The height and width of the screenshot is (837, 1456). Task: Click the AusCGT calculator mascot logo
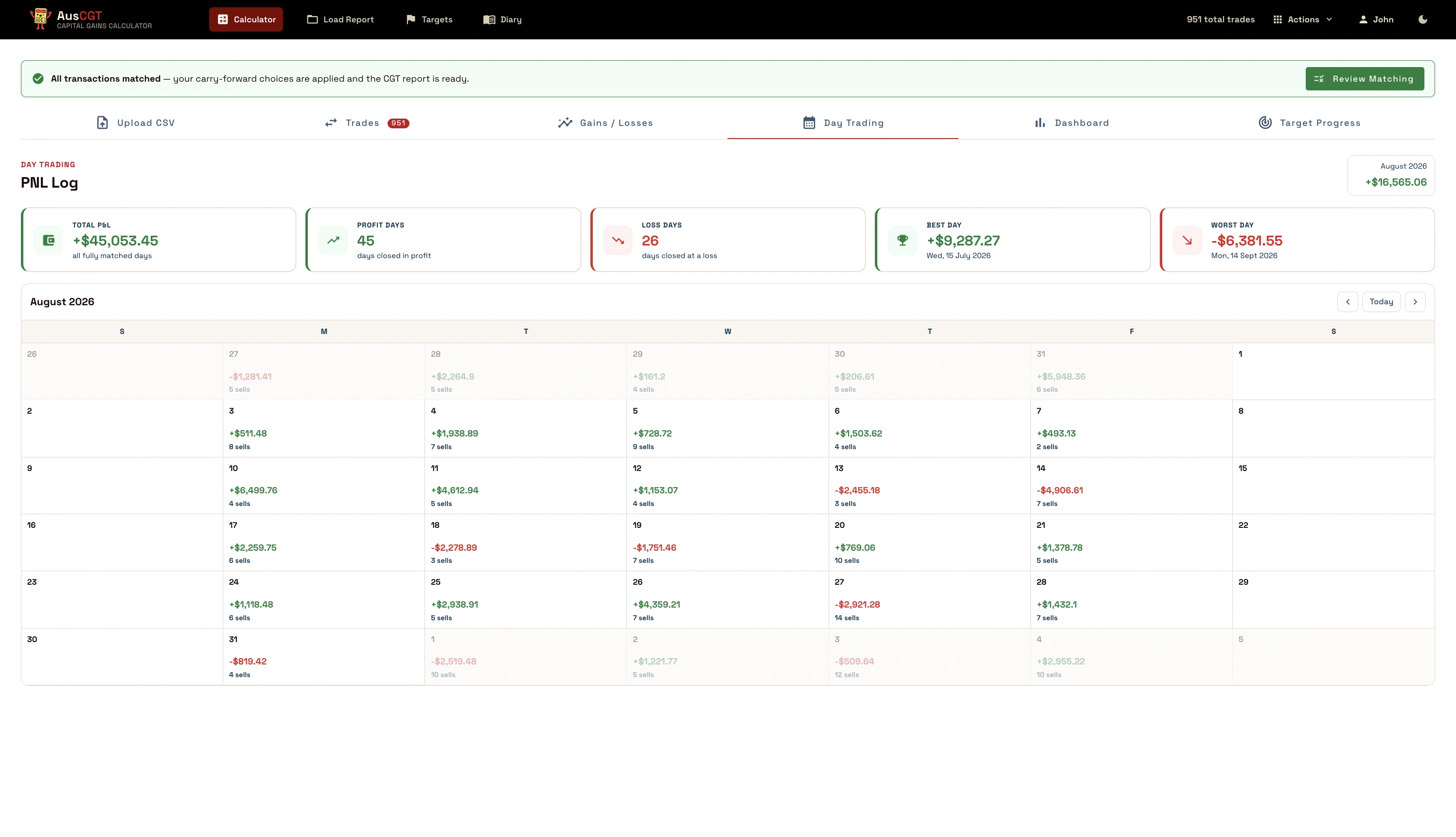pos(40,19)
